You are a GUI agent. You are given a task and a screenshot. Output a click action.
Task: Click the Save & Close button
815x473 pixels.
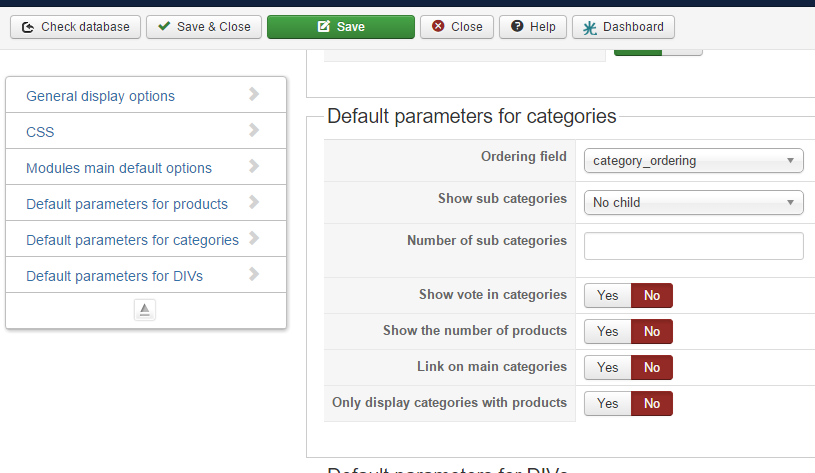click(204, 27)
